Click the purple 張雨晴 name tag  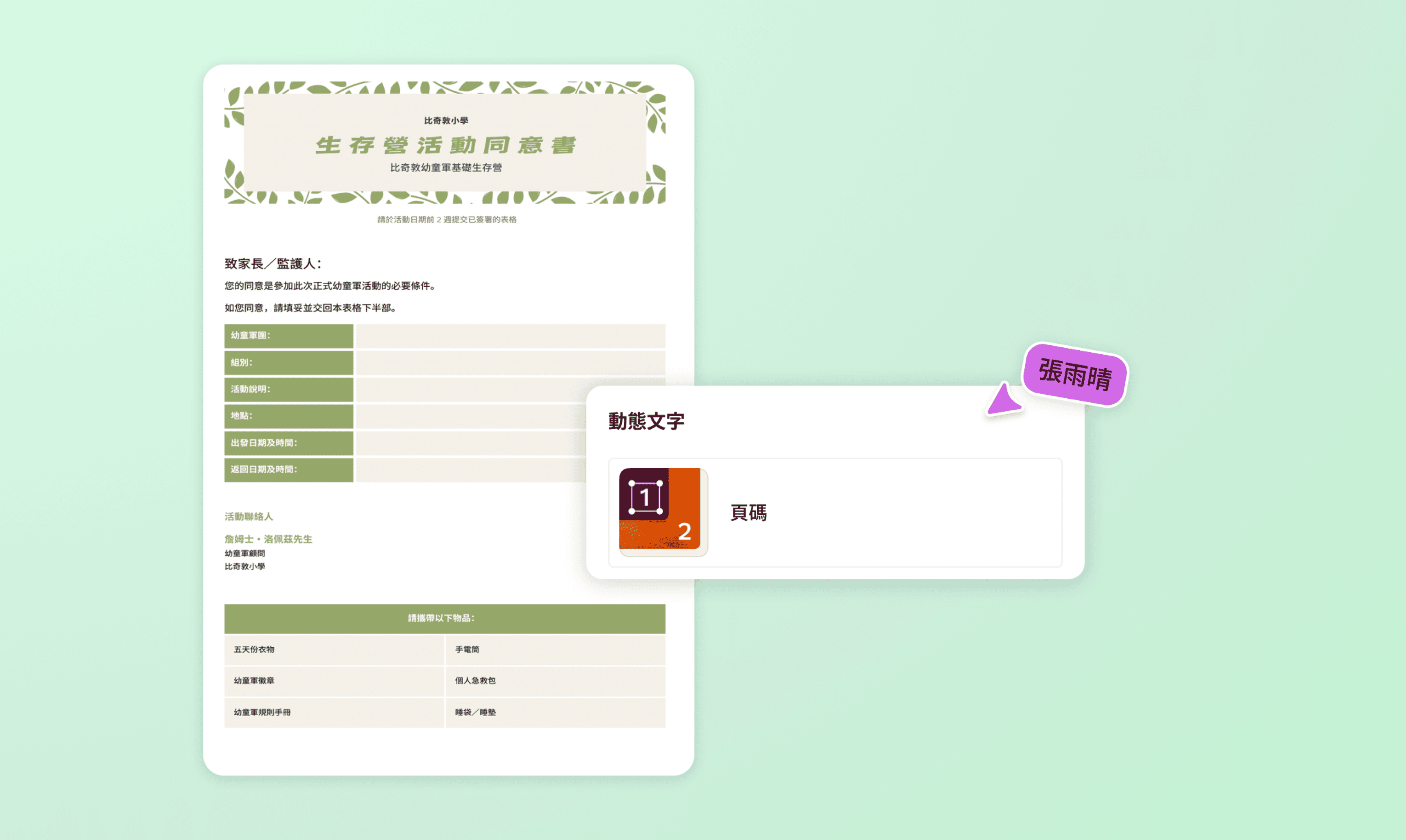[1075, 374]
